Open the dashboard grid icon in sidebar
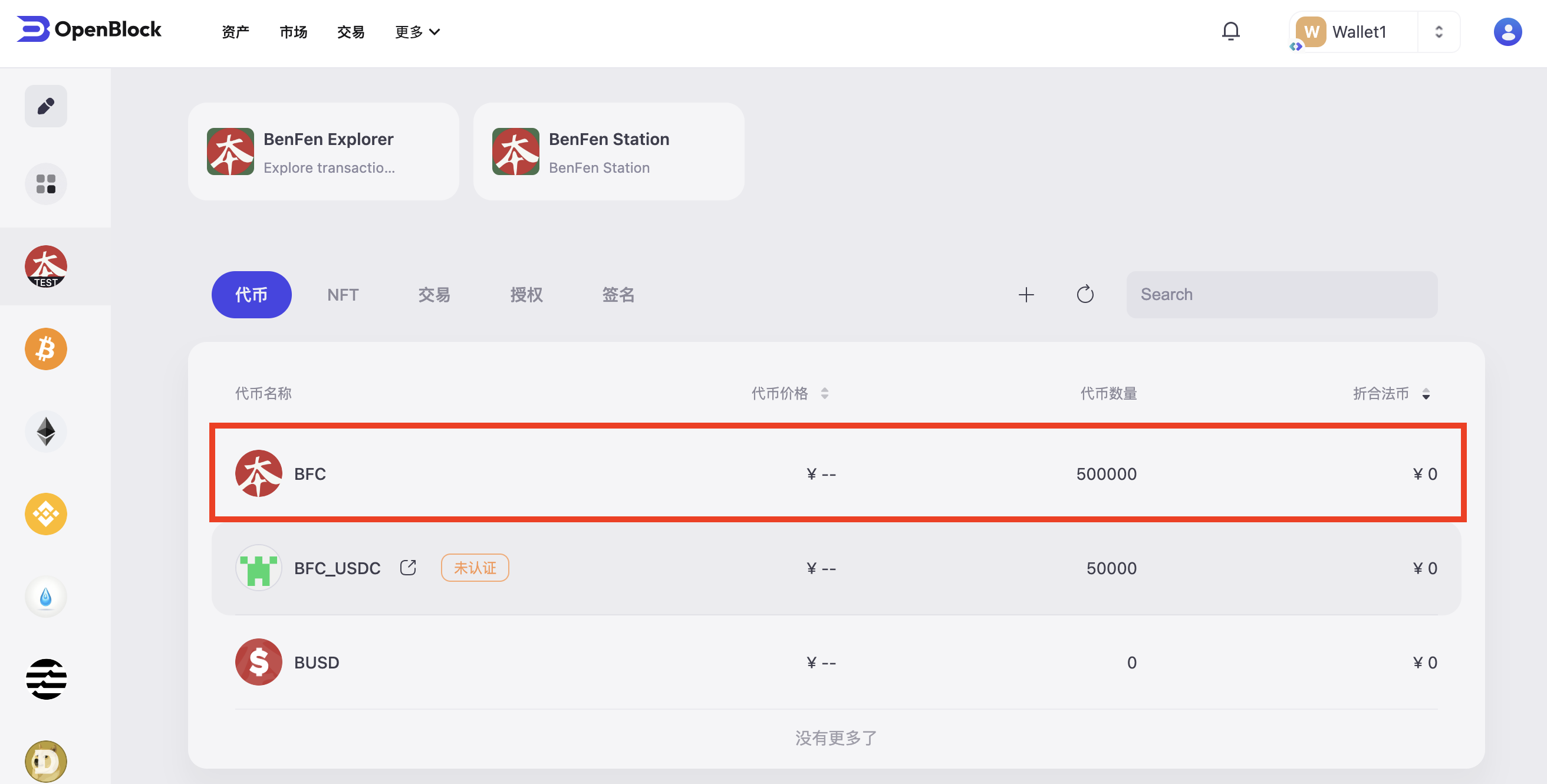This screenshot has height=784, width=1547. click(45, 184)
